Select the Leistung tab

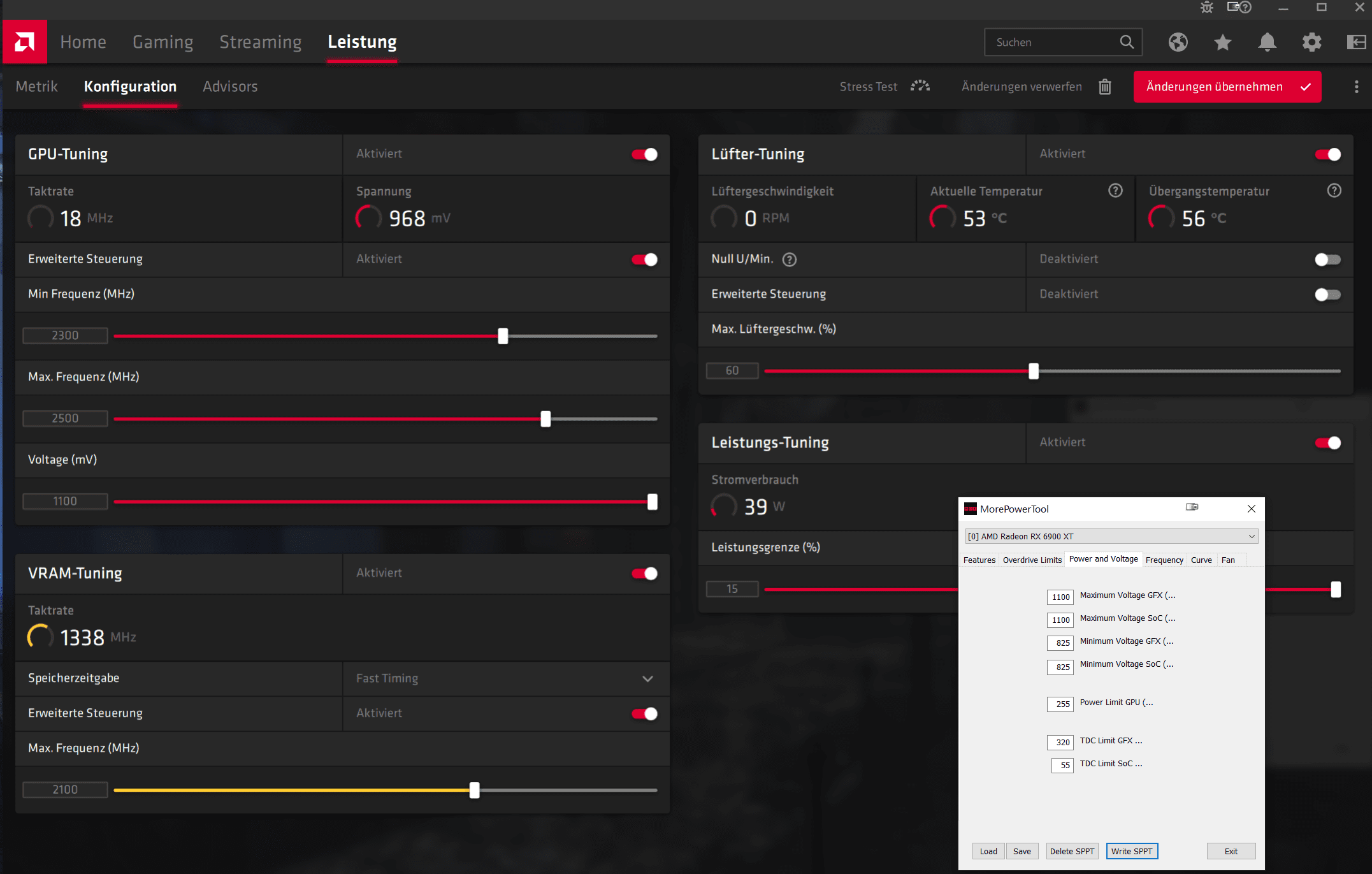(362, 42)
